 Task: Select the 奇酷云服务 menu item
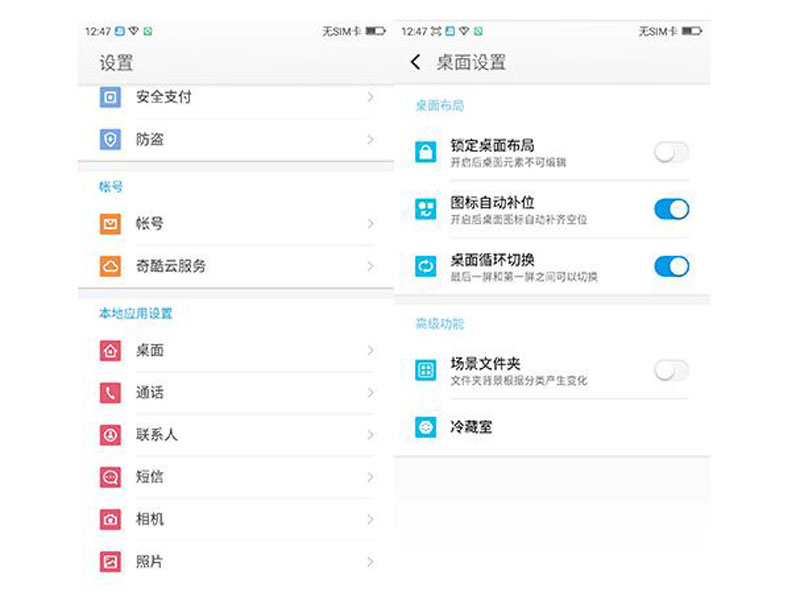tap(236, 266)
